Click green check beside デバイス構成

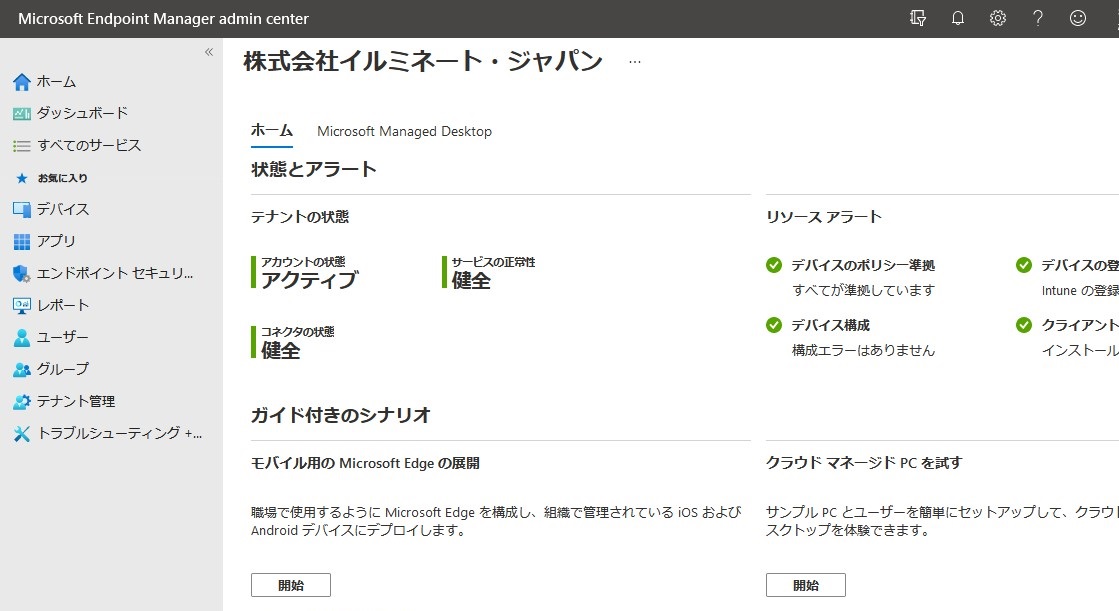pos(774,325)
